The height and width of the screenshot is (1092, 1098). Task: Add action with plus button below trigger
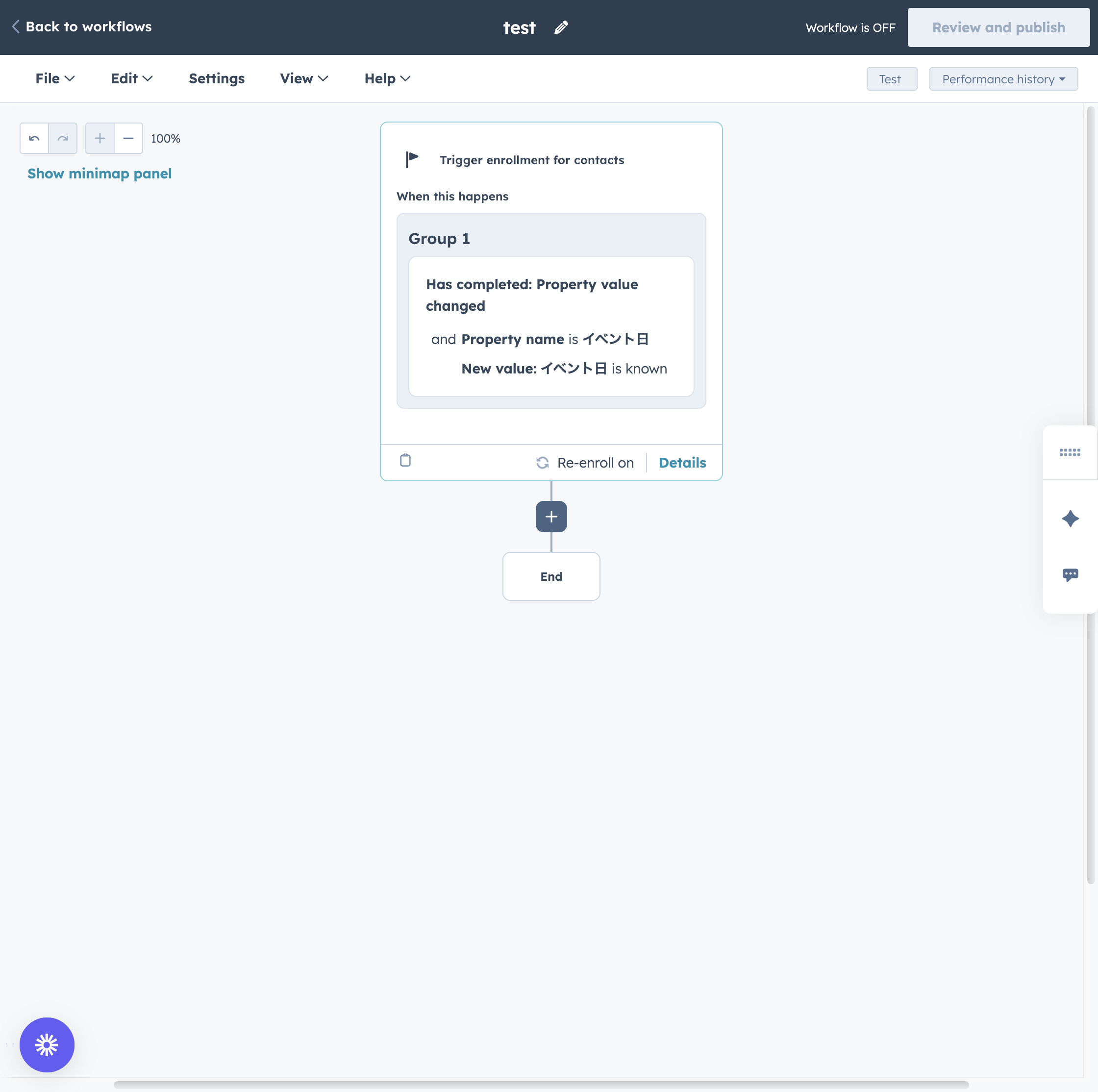(x=550, y=517)
